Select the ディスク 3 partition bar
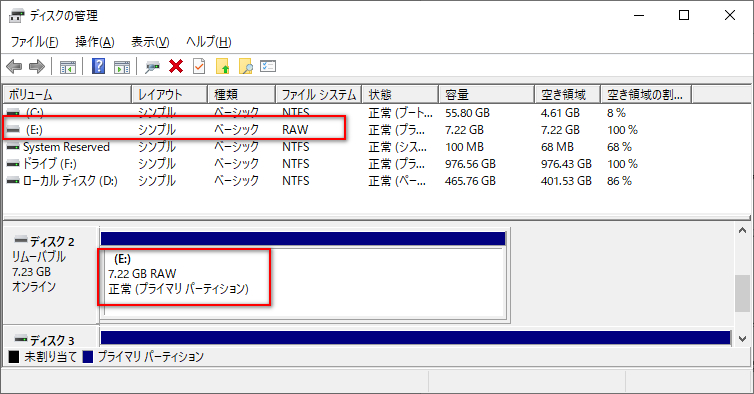This screenshot has height=394, width=754. (x=415, y=338)
